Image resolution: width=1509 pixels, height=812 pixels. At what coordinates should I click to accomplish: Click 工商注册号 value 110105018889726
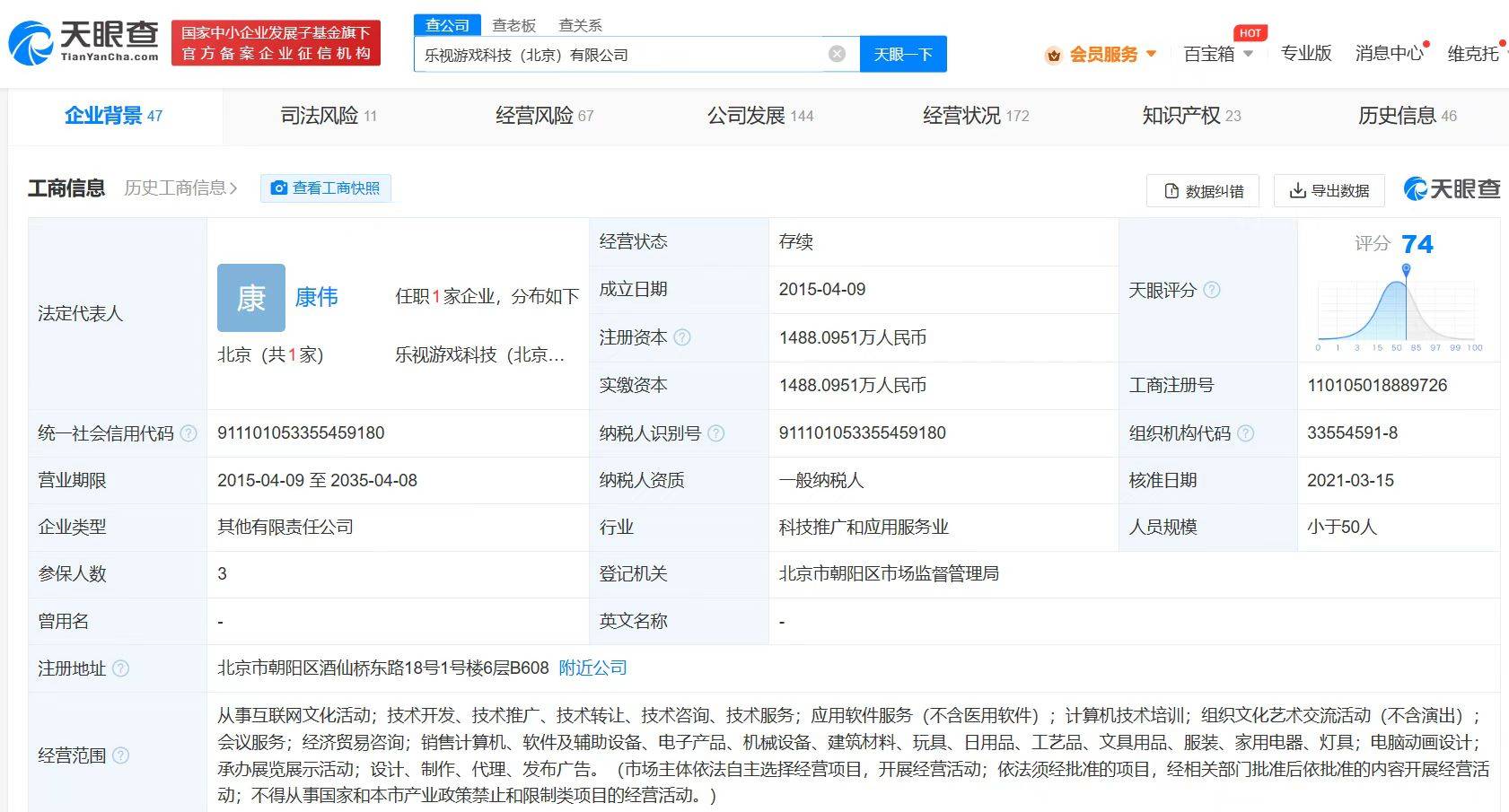coord(1377,385)
